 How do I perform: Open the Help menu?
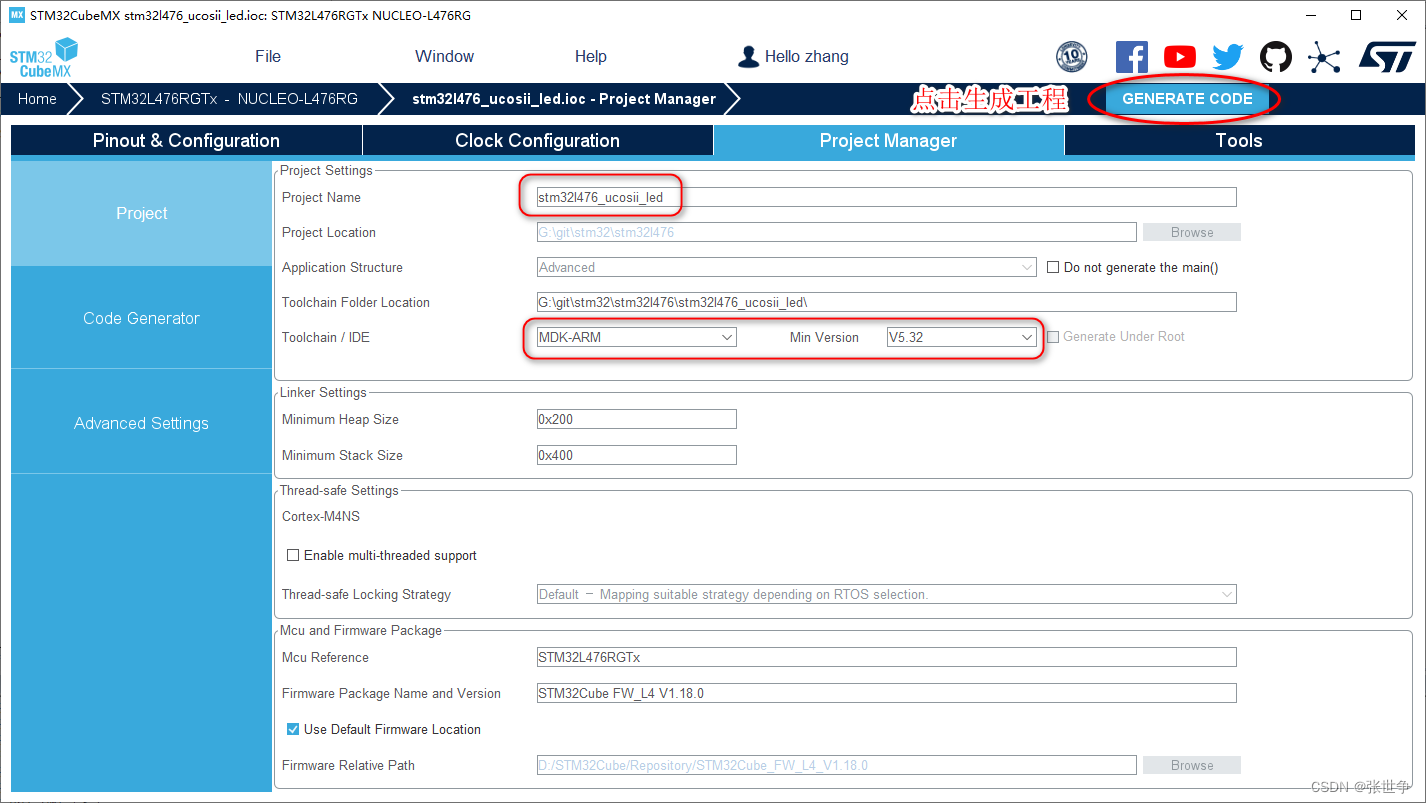(x=591, y=56)
